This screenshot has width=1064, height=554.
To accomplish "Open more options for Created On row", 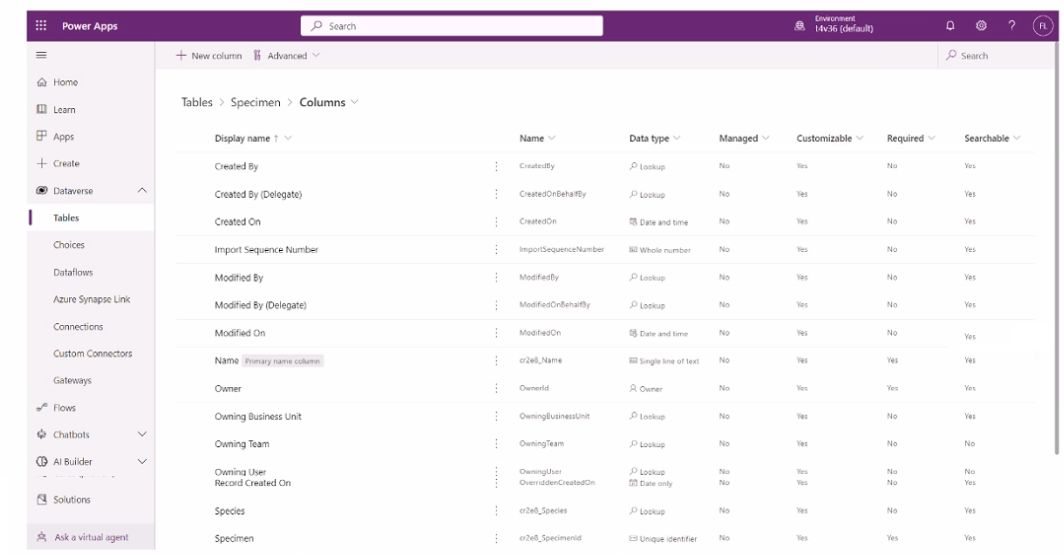I will pyautogui.click(x=496, y=222).
